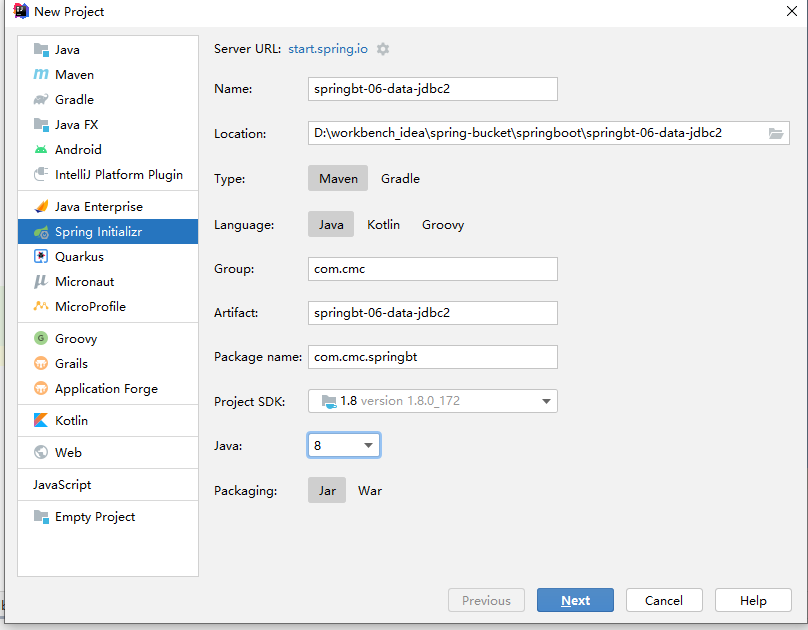
Task: Open the start.spring.io server link
Action: tap(328, 49)
